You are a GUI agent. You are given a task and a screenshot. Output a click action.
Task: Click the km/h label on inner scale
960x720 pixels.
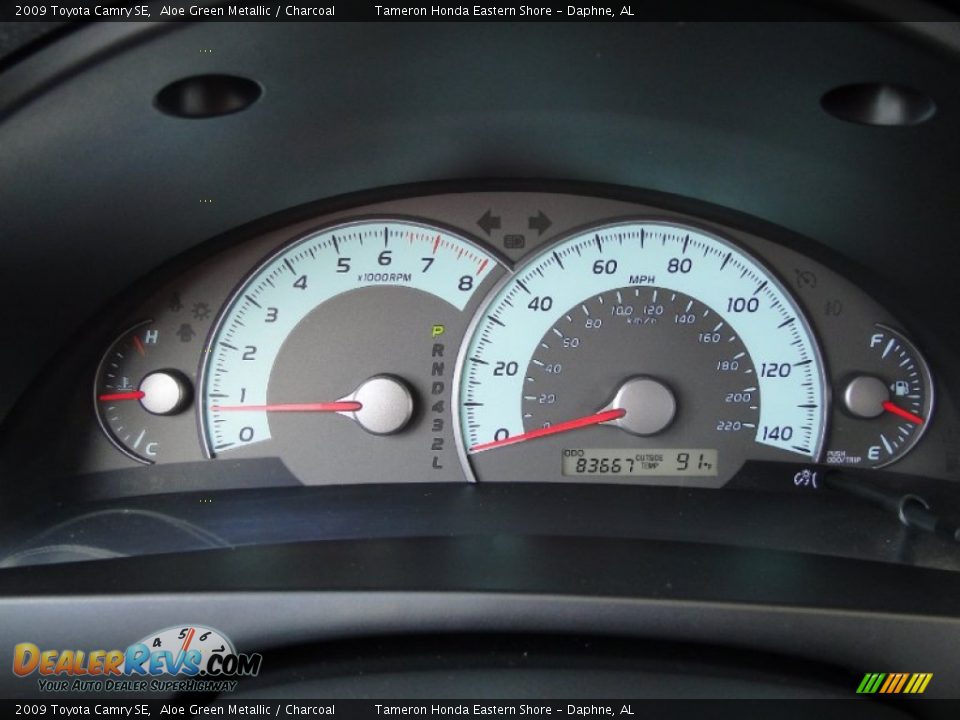(641, 320)
